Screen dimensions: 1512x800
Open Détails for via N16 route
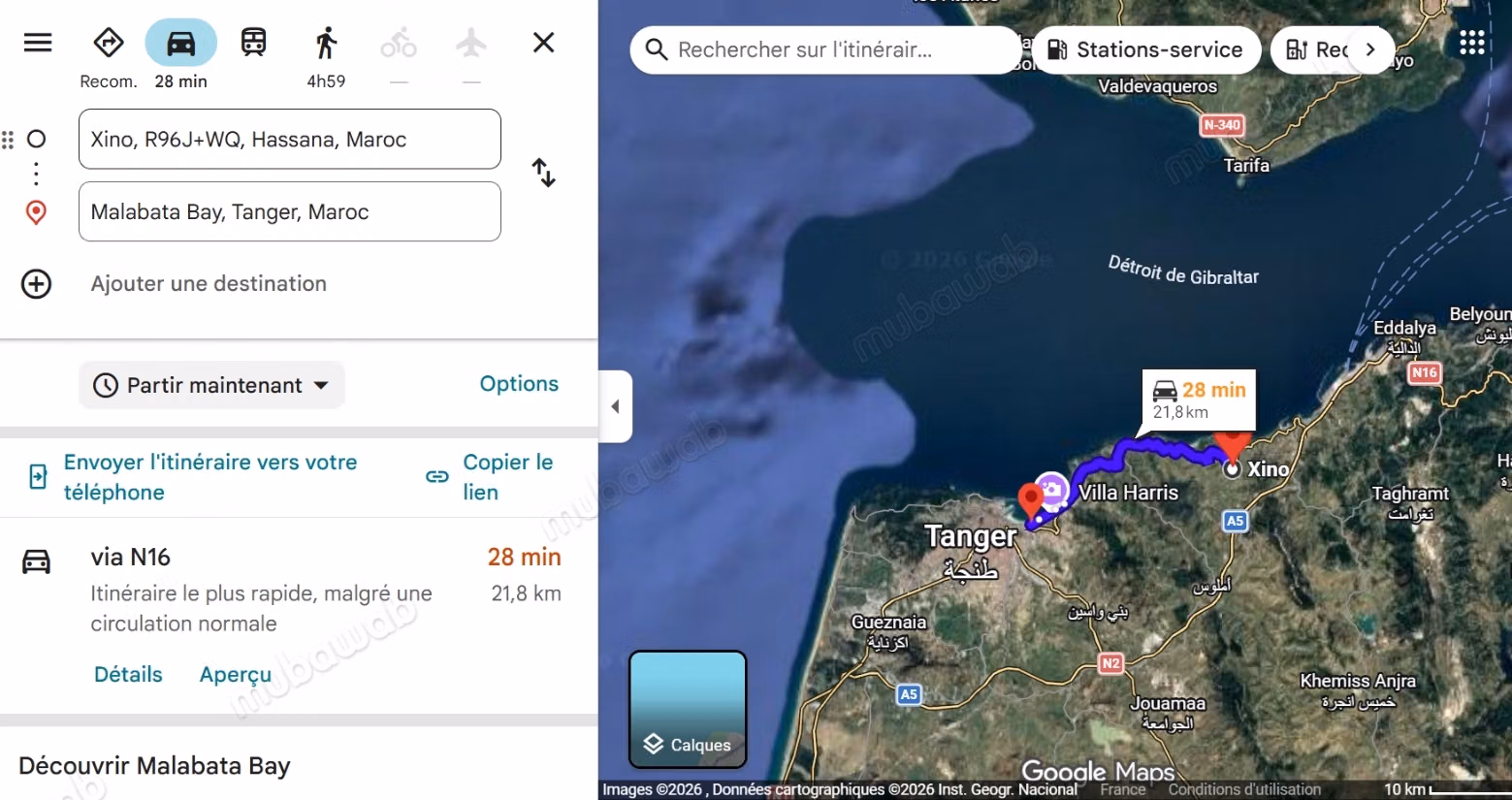coord(128,675)
